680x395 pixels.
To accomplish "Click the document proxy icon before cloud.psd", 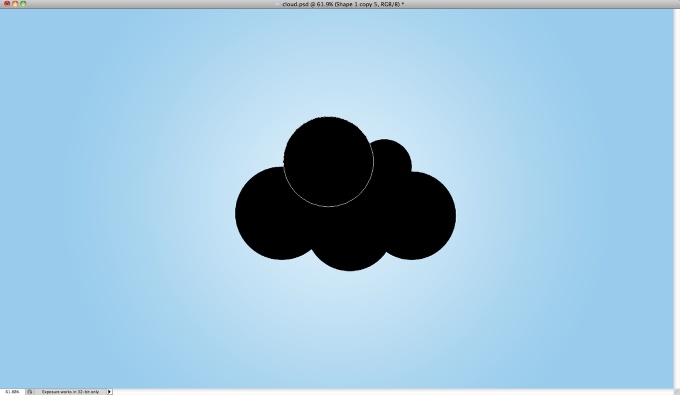I will click(278, 4).
